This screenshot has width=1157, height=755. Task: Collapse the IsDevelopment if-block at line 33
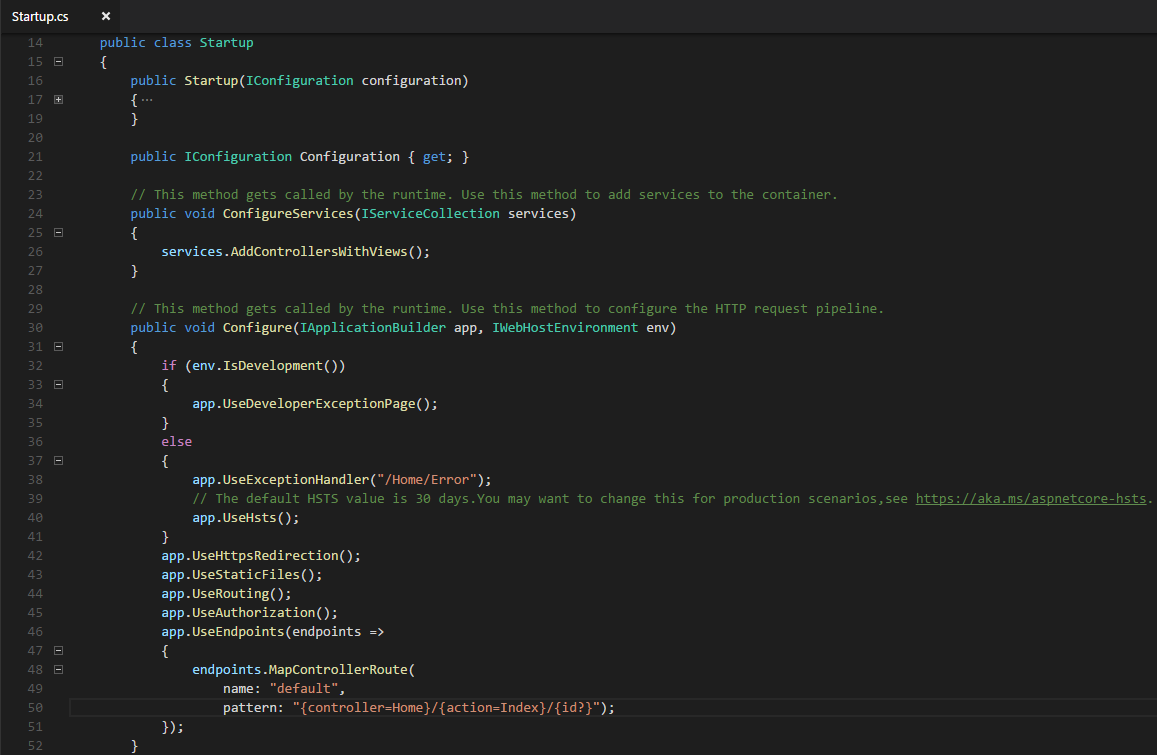(x=58, y=384)
